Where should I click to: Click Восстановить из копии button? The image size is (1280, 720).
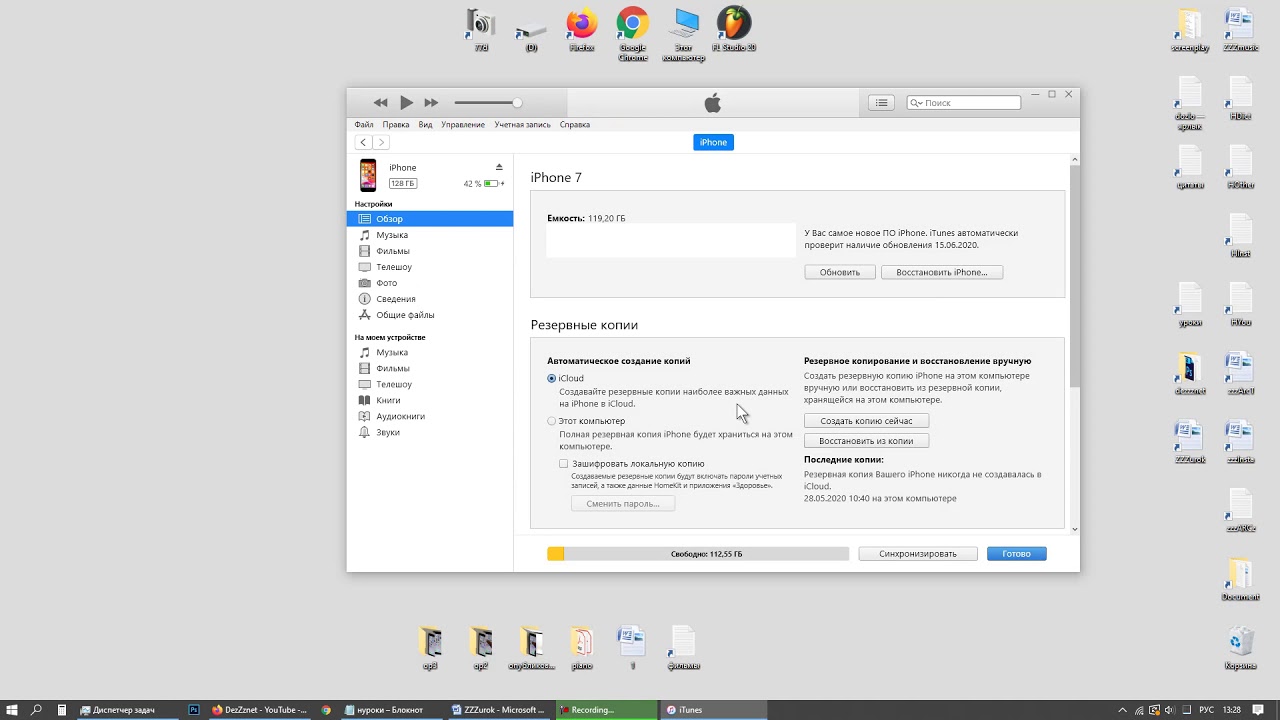[x=866, y=441]
